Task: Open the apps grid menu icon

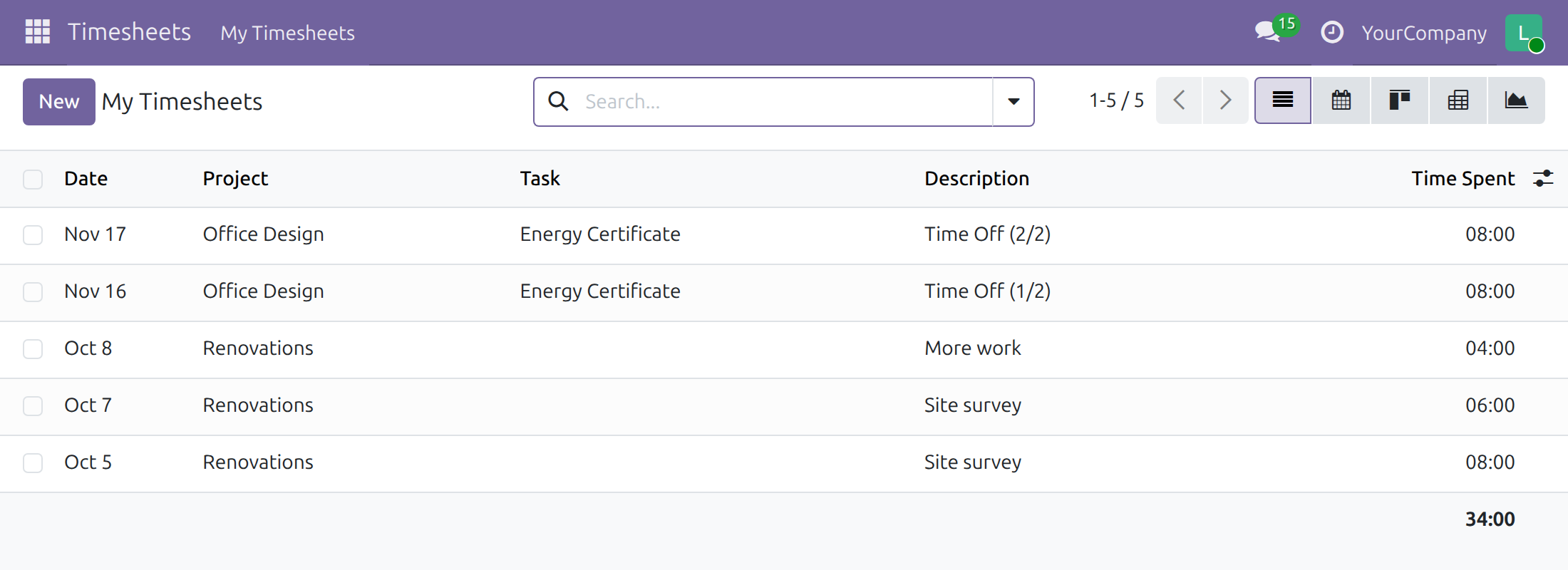Action: [38, 31]
